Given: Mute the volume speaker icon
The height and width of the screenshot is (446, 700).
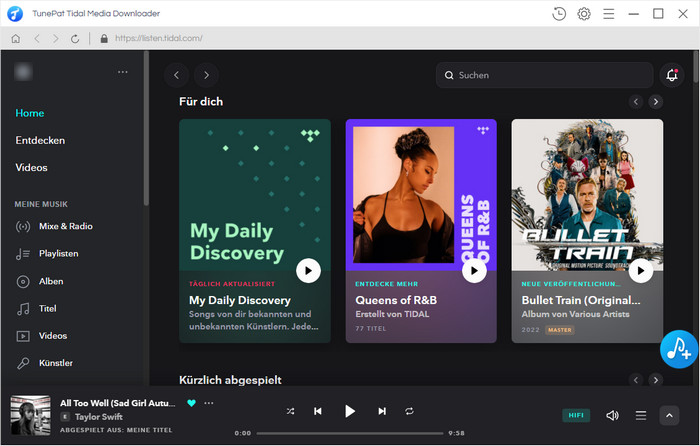Looking at the screenshot, I should [612, 416].
